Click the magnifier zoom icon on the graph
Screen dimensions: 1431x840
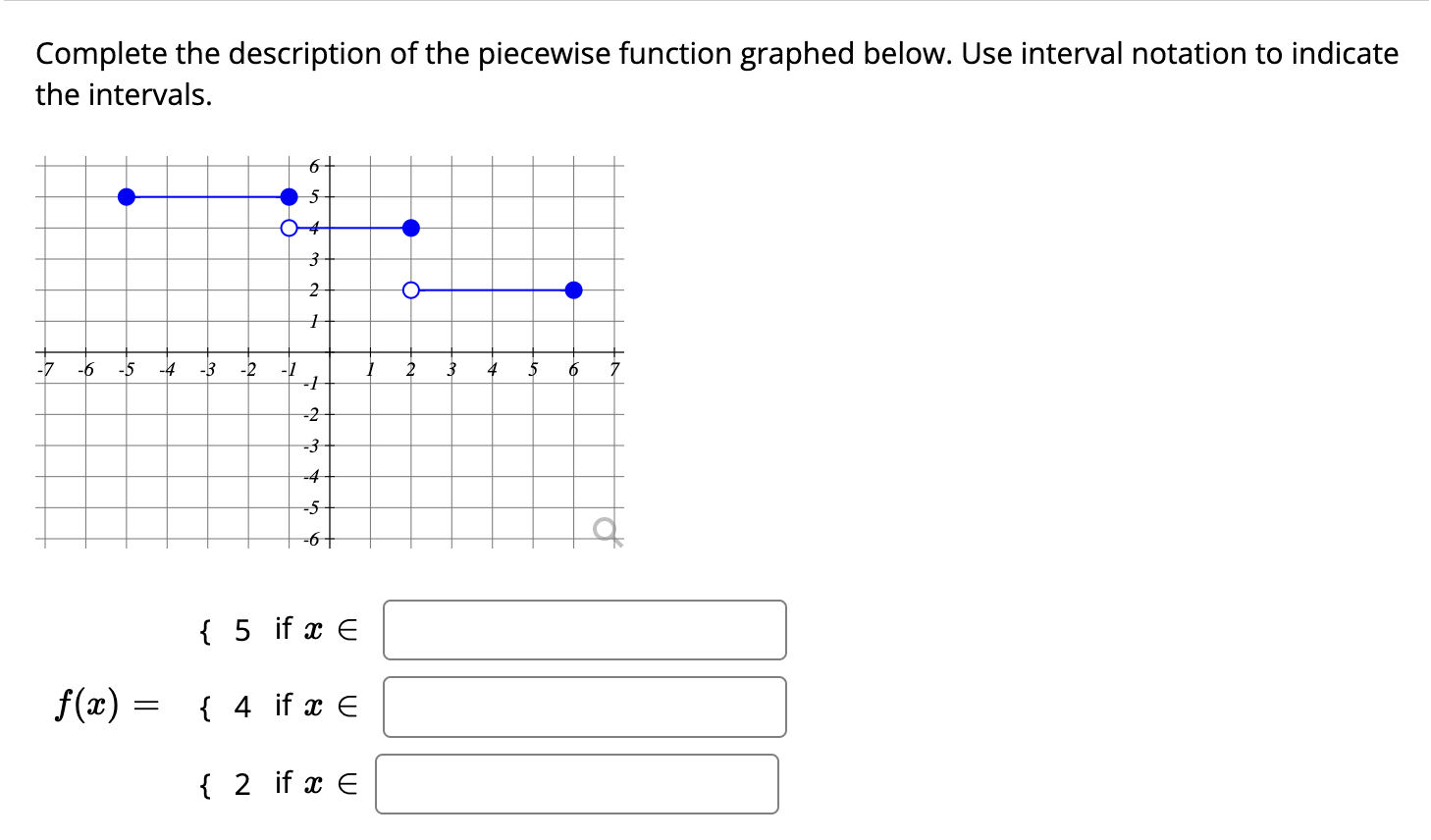[606, 530]
